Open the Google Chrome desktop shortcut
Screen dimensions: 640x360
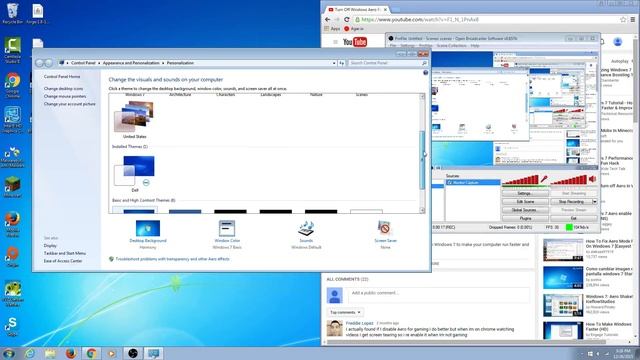click(x=12, y=85)
